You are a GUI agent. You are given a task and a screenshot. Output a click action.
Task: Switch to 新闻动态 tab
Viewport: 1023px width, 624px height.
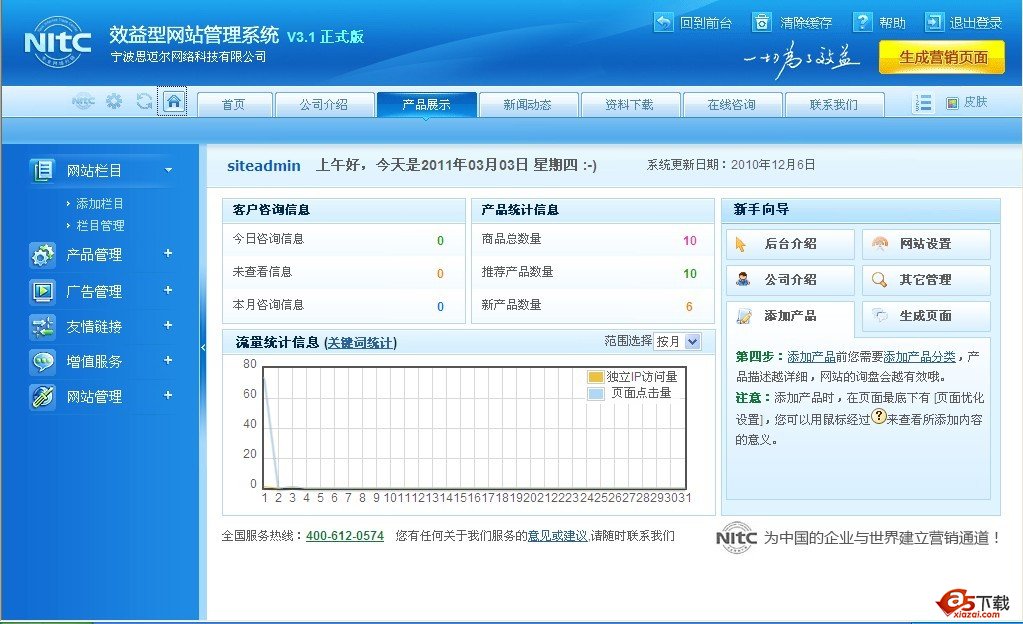tap(528, 104)
